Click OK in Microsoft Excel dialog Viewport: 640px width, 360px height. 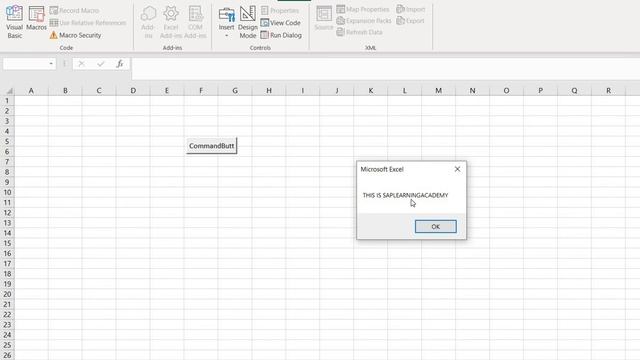point(436,227)
